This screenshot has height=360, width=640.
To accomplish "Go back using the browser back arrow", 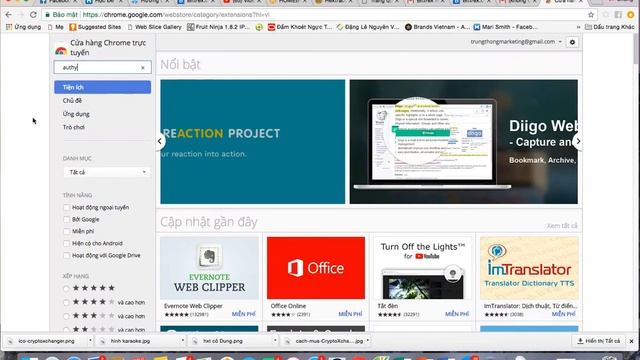I will [9, 15].
